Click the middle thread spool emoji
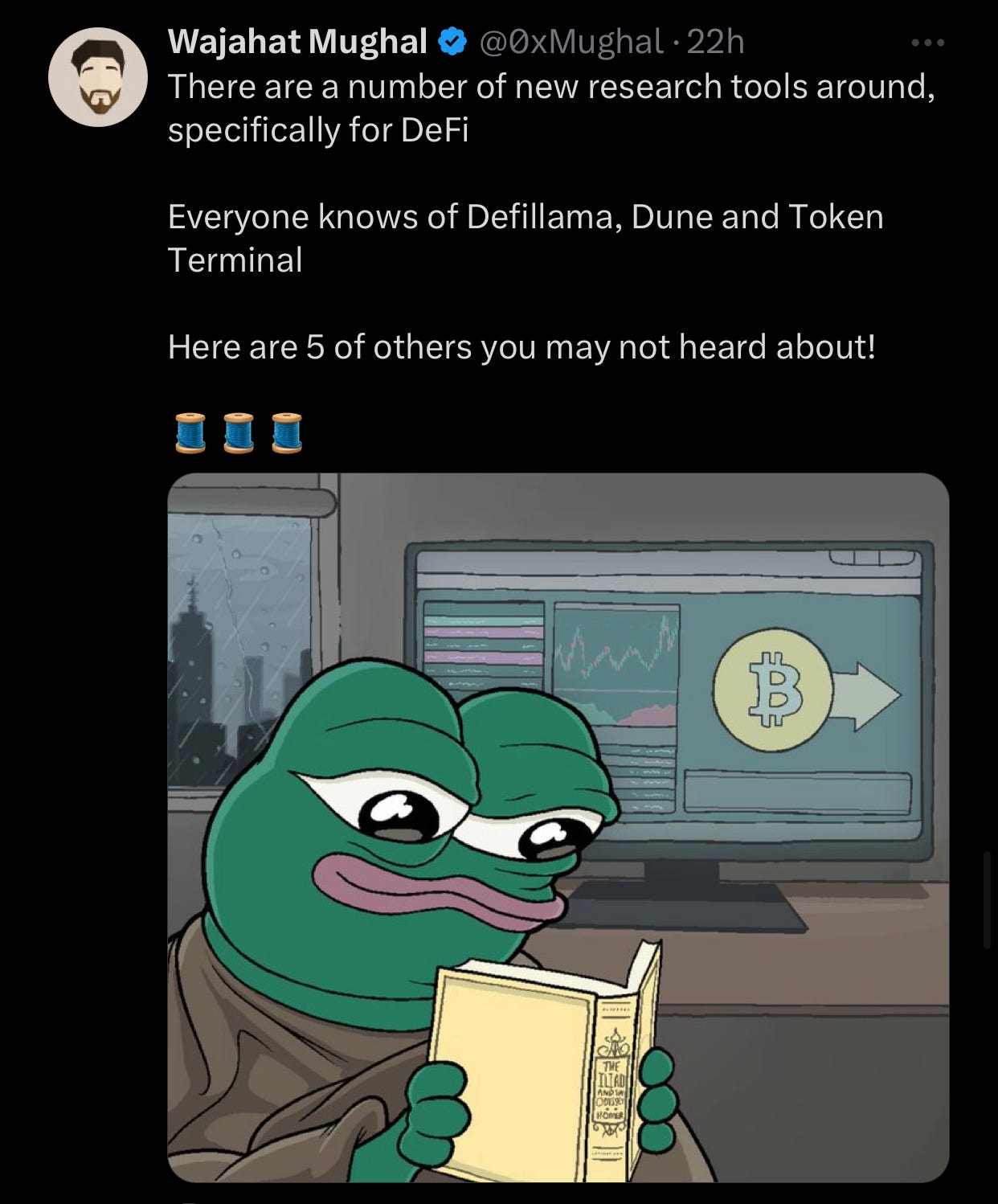The height and width of the screenshot is (1204, 998). 239,433
